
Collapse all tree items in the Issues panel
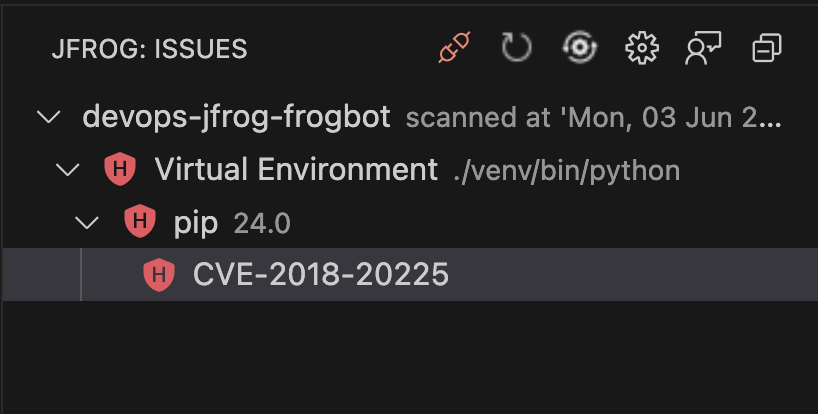pyautogui.click(x=766, y=48)
